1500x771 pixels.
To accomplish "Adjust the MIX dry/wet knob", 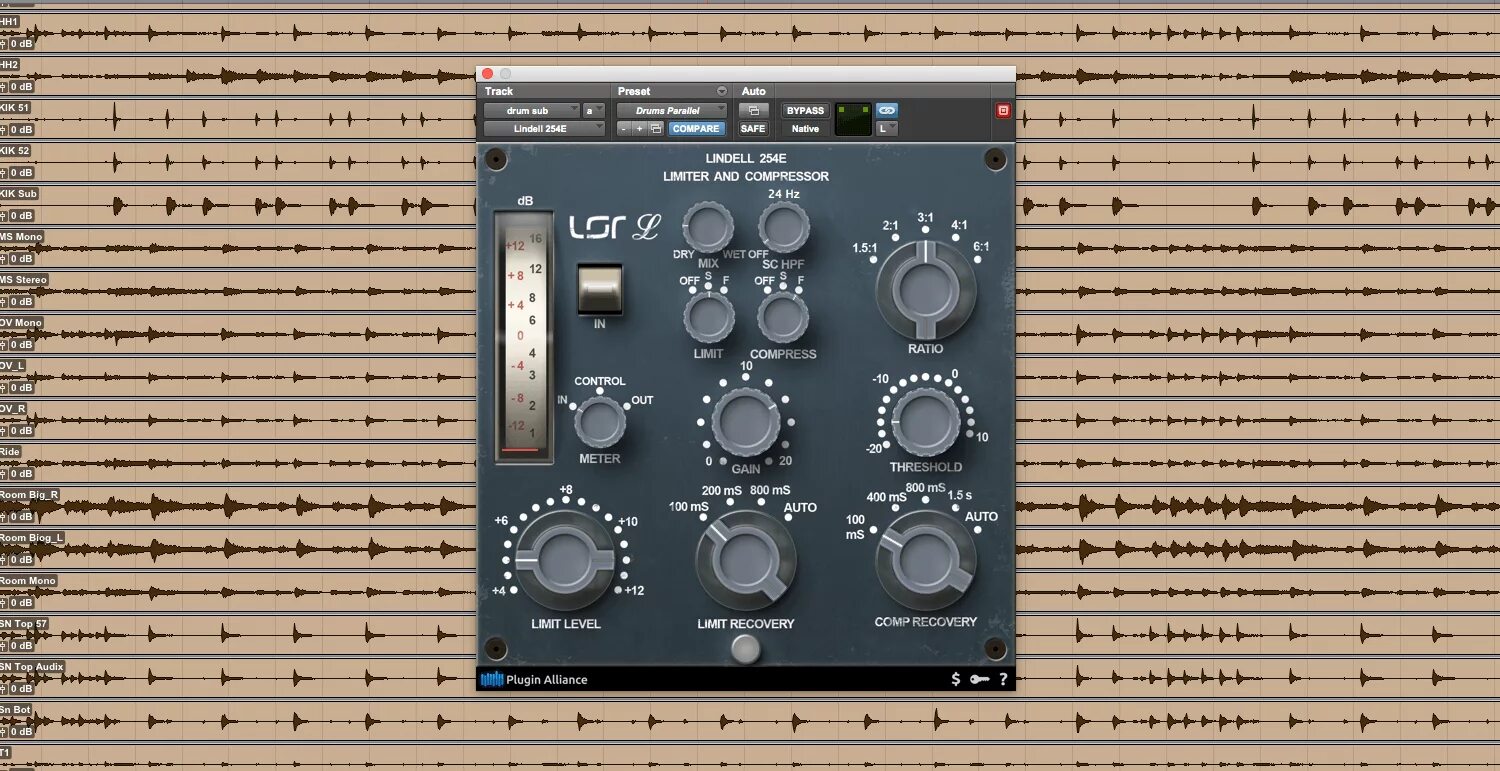I will tap(708, 227).
